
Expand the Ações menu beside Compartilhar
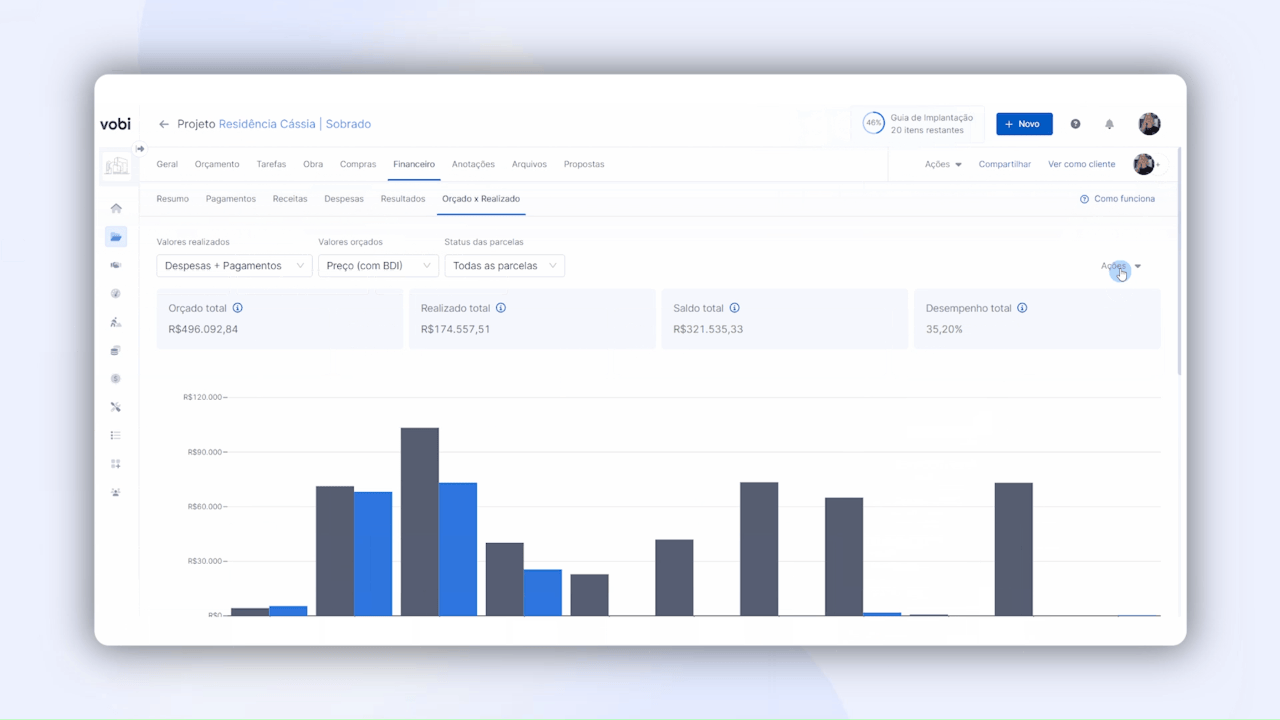click(943, 164)
